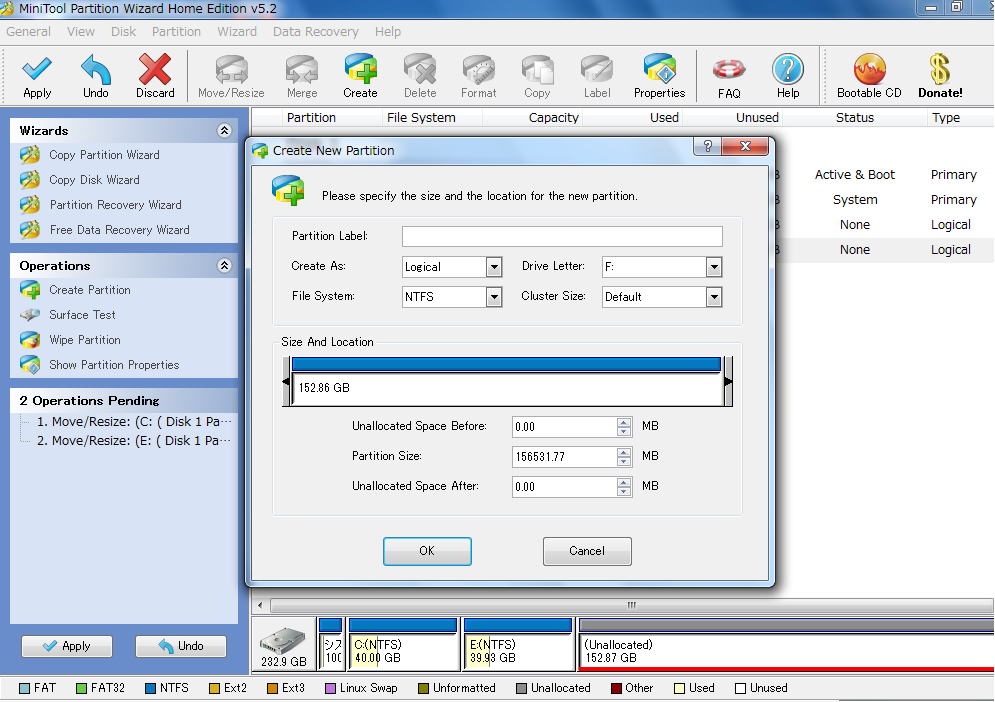Viewport: 995px width, 702px height.
Task: Open the FAQ lifebuoy icon
Action: click(729, 77)
